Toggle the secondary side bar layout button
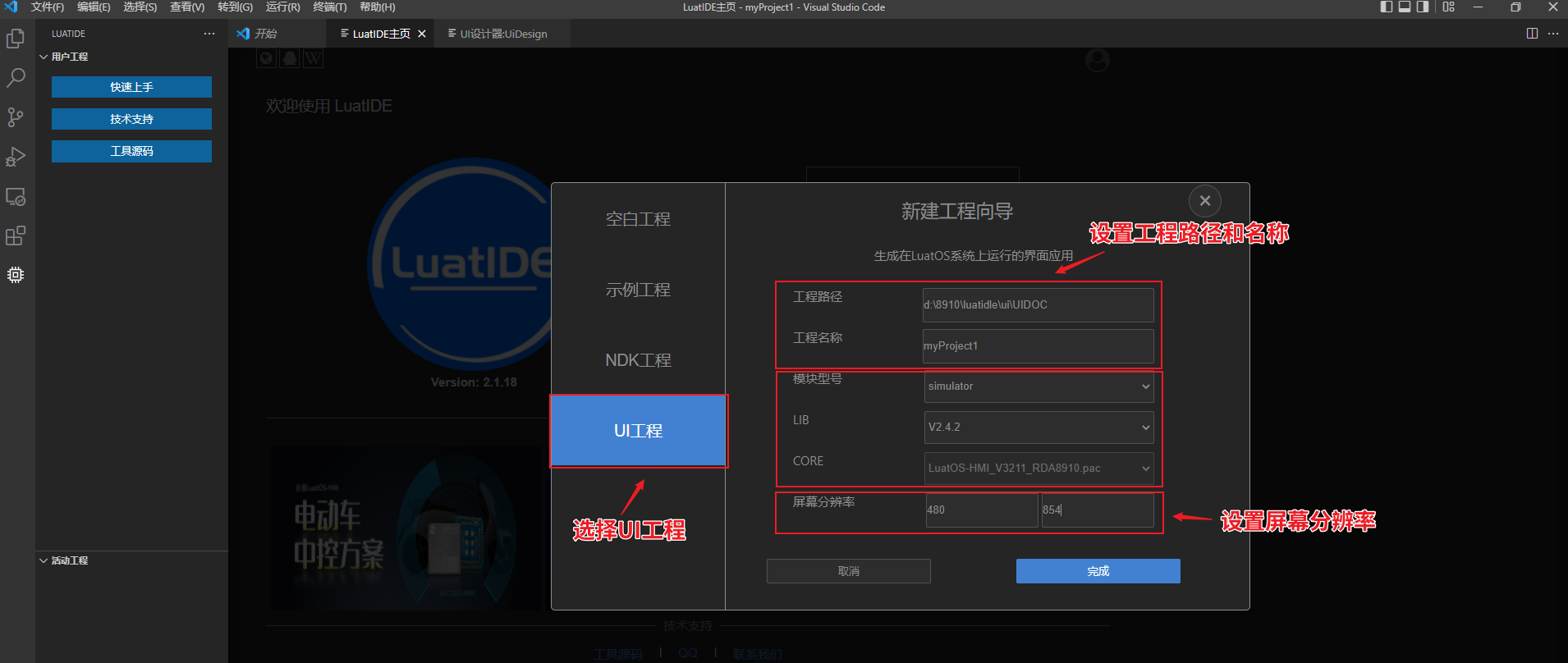1568x663 pixels. pyautogui.click(x=1423, y=7)
